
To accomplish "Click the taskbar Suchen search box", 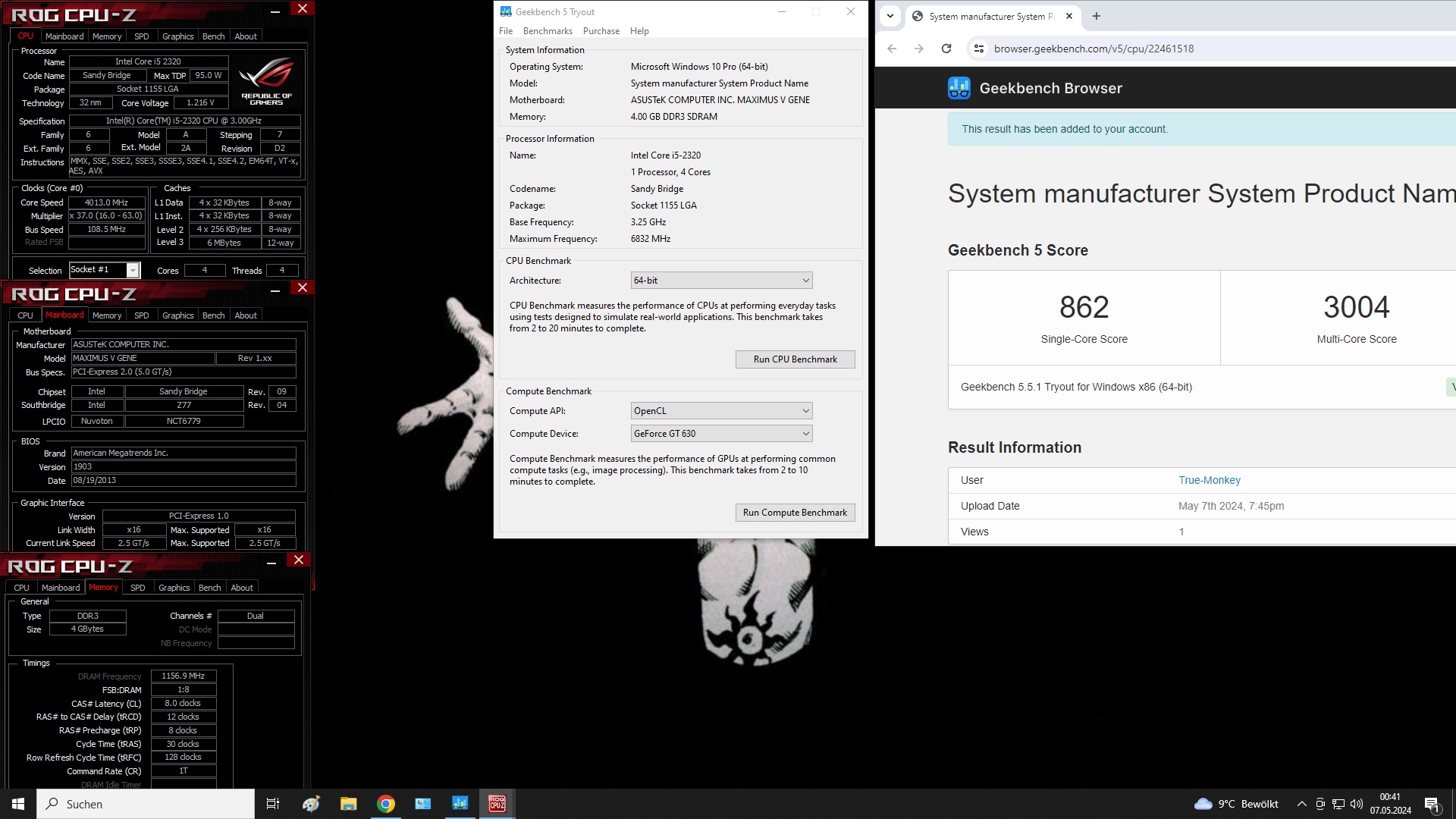I will [x=146, y=804].
